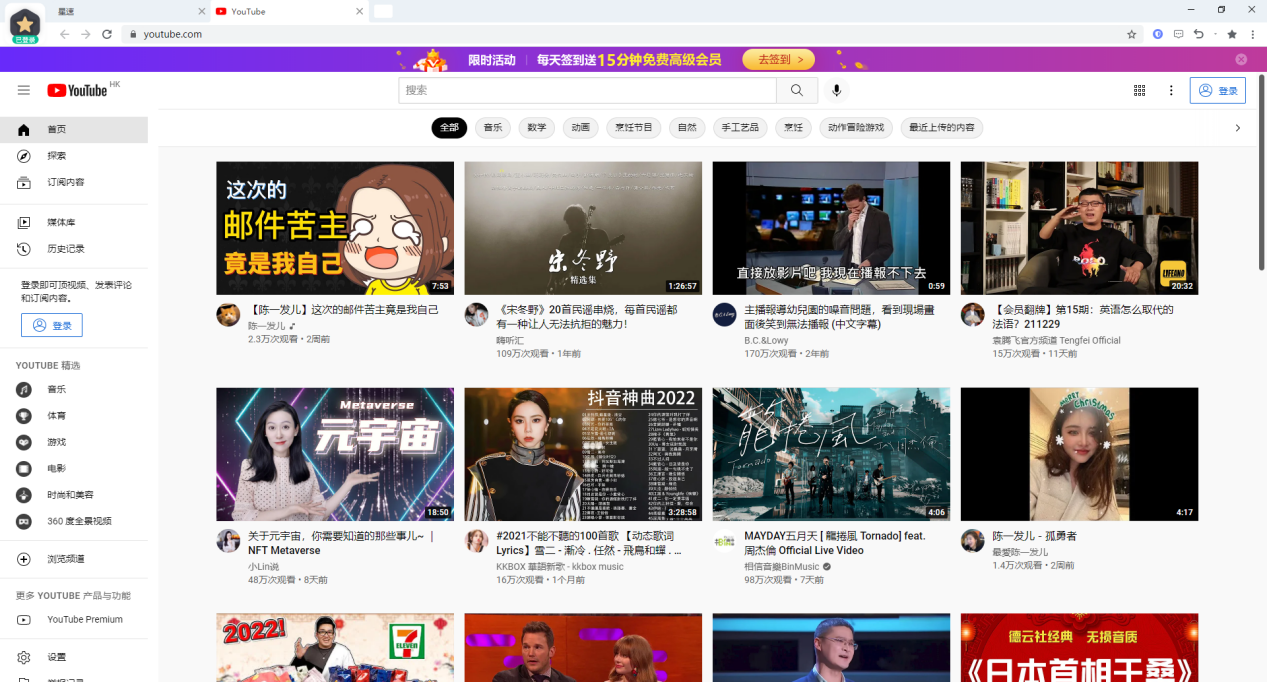
Task: Select the 全部 filter chip
Action: (x=449, y=128)
